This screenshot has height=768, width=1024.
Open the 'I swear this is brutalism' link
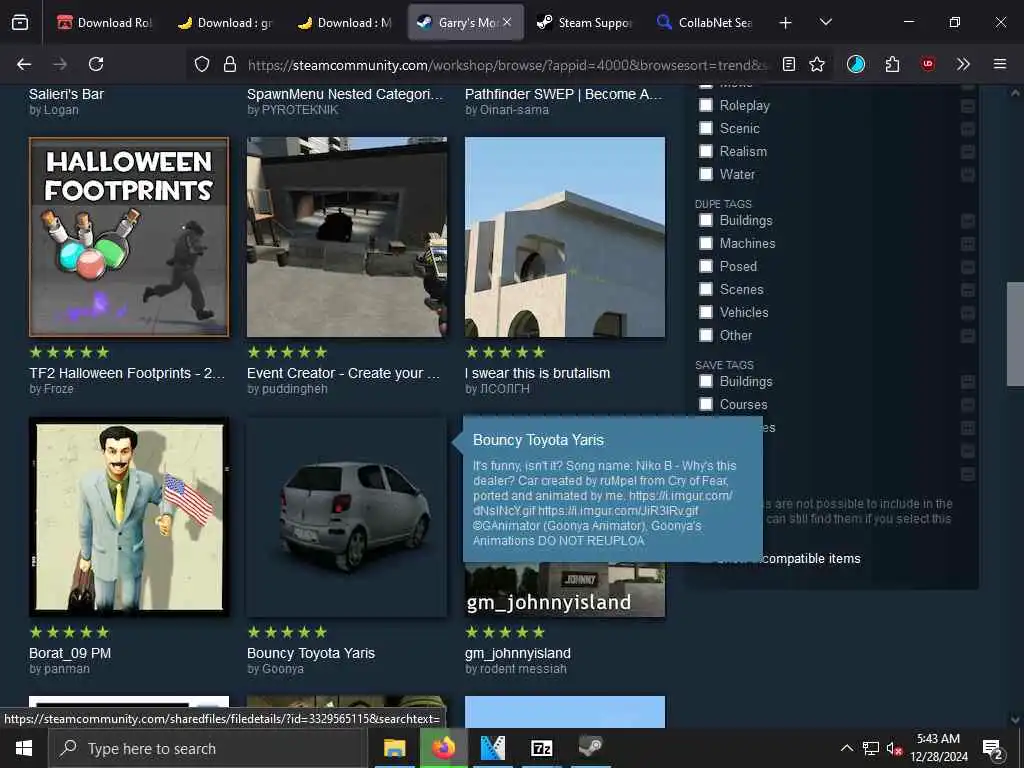coord(537,374)
